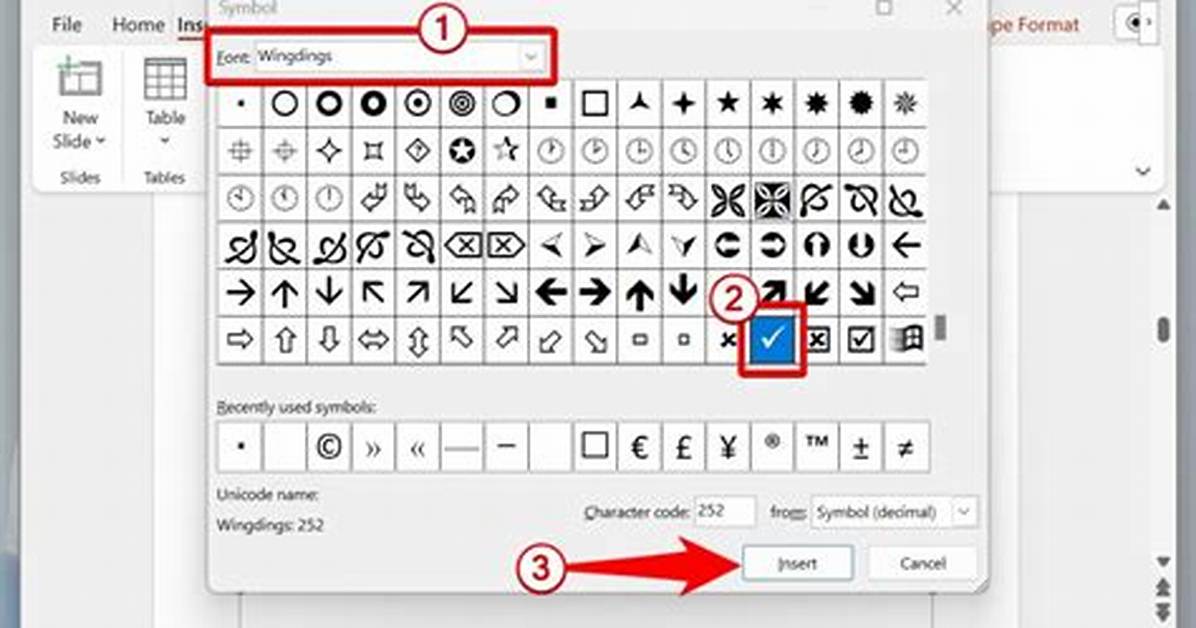Choose the four-pointed black star symbol
Viewport: 1196px width, 628px height.
click(x=683, y=103)
